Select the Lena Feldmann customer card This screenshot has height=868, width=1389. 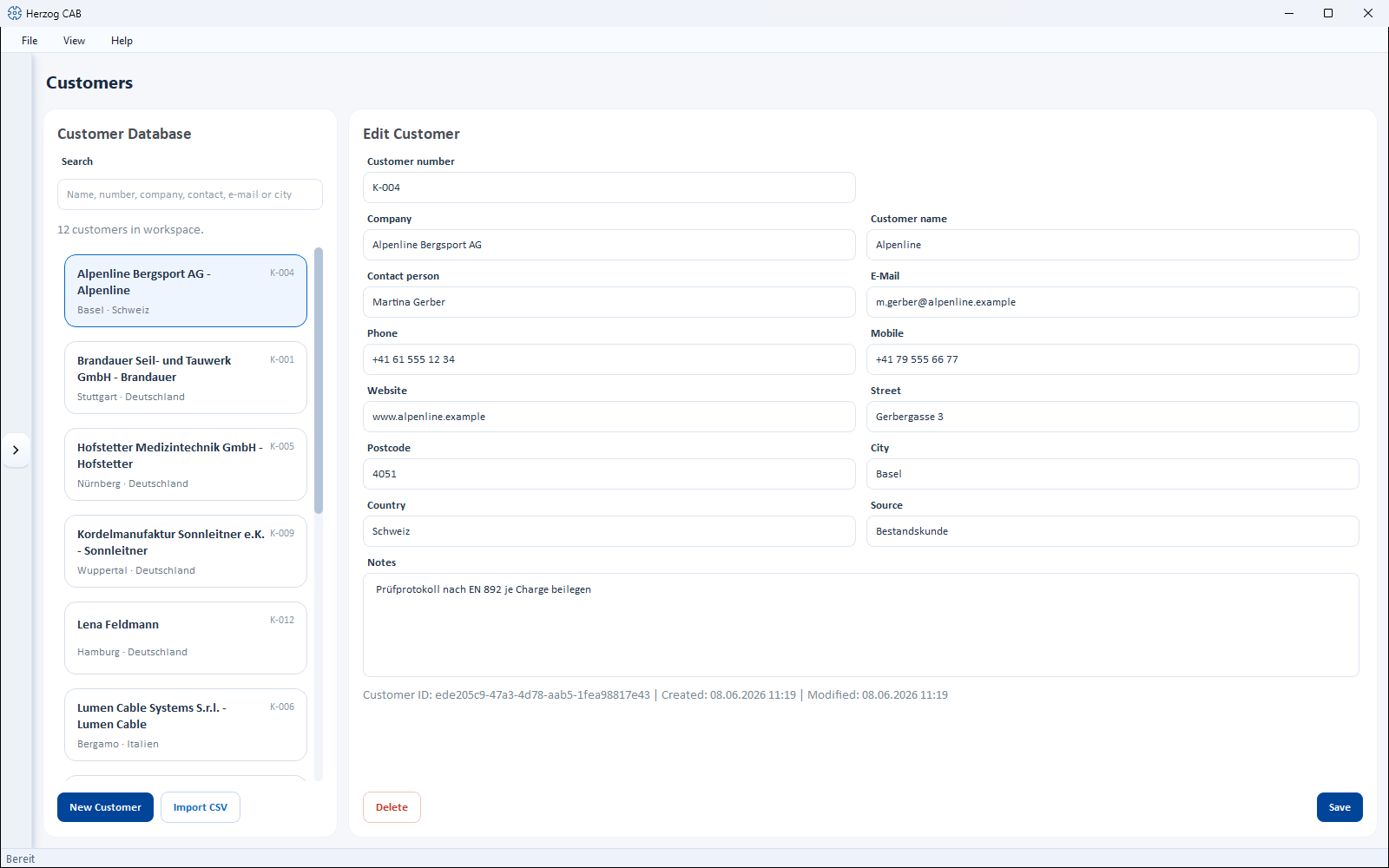(x=186, y=638)
